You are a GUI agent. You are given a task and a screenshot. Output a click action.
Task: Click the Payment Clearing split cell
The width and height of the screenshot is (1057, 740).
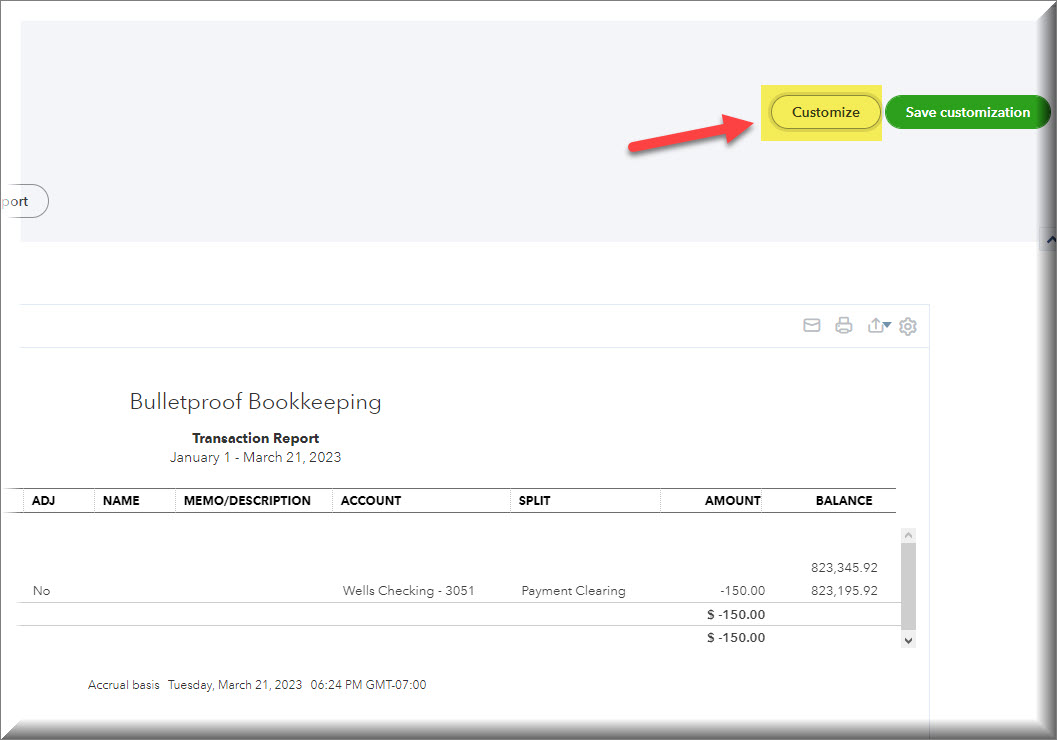tap(574, 591)
